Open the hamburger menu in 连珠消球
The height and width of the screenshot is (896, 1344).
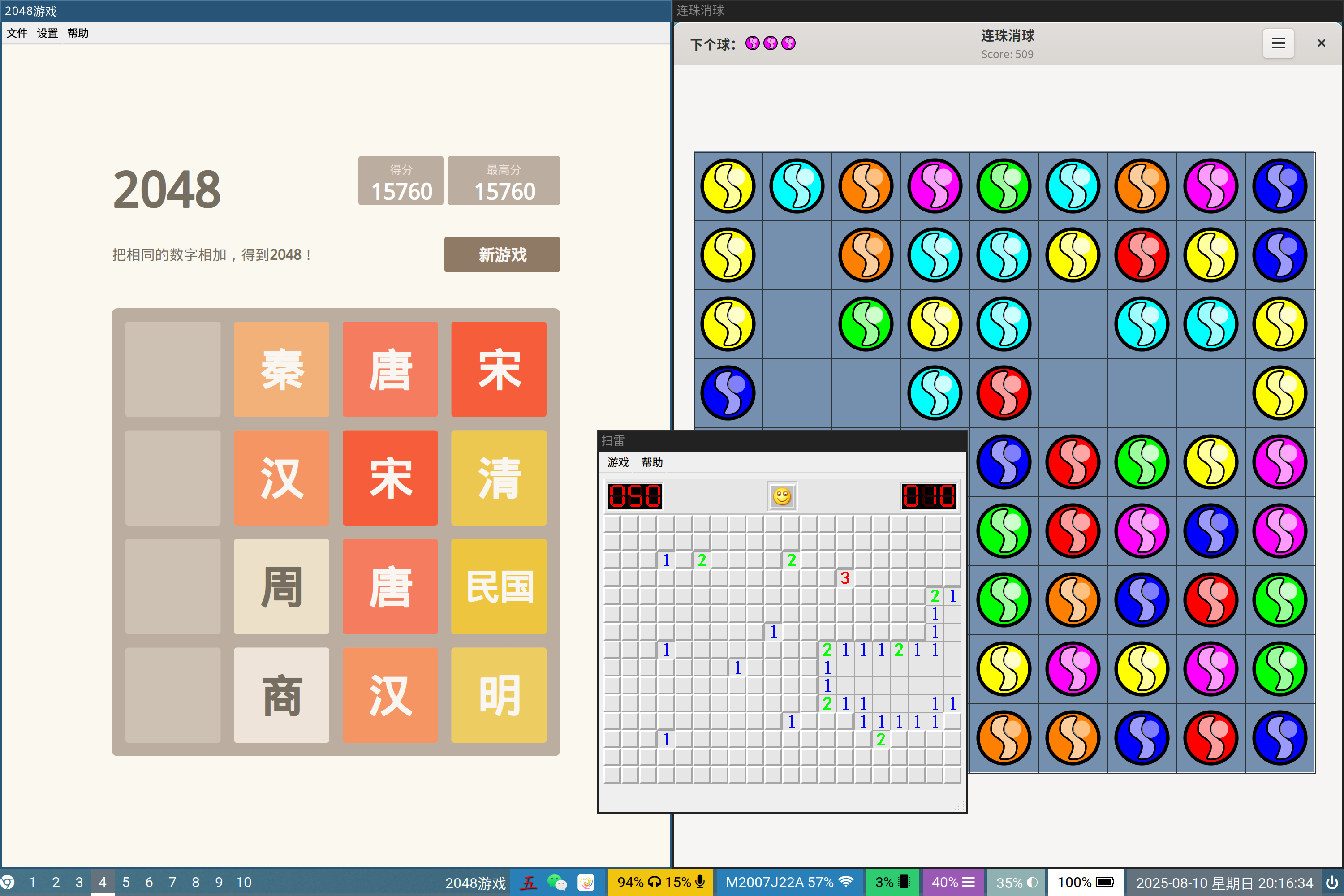1278,43
